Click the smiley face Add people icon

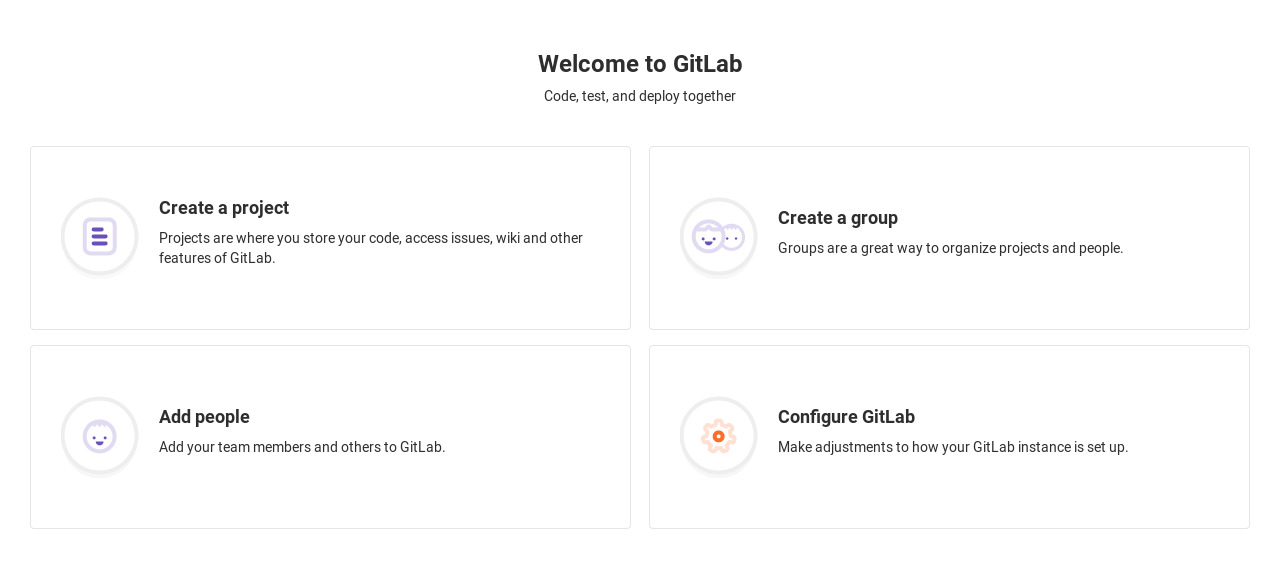(x=100, y=436)
